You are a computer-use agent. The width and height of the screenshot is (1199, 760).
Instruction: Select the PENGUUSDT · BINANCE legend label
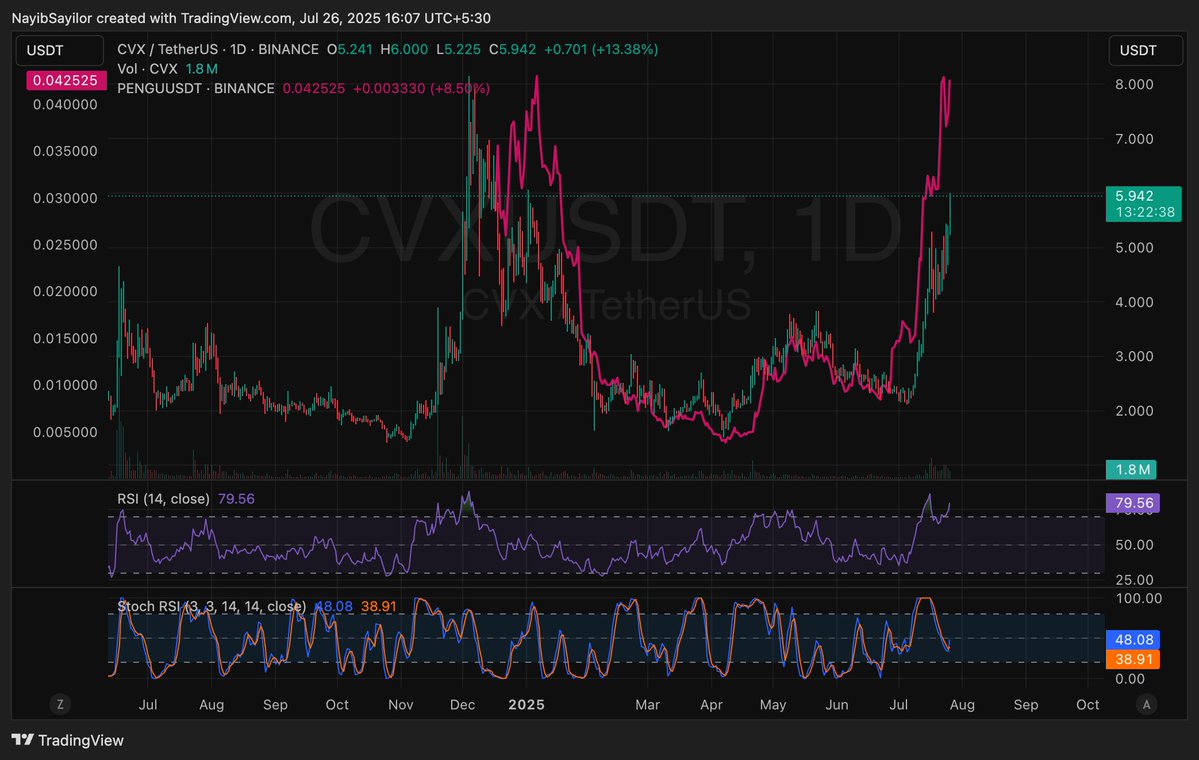(x=196, y=88)
